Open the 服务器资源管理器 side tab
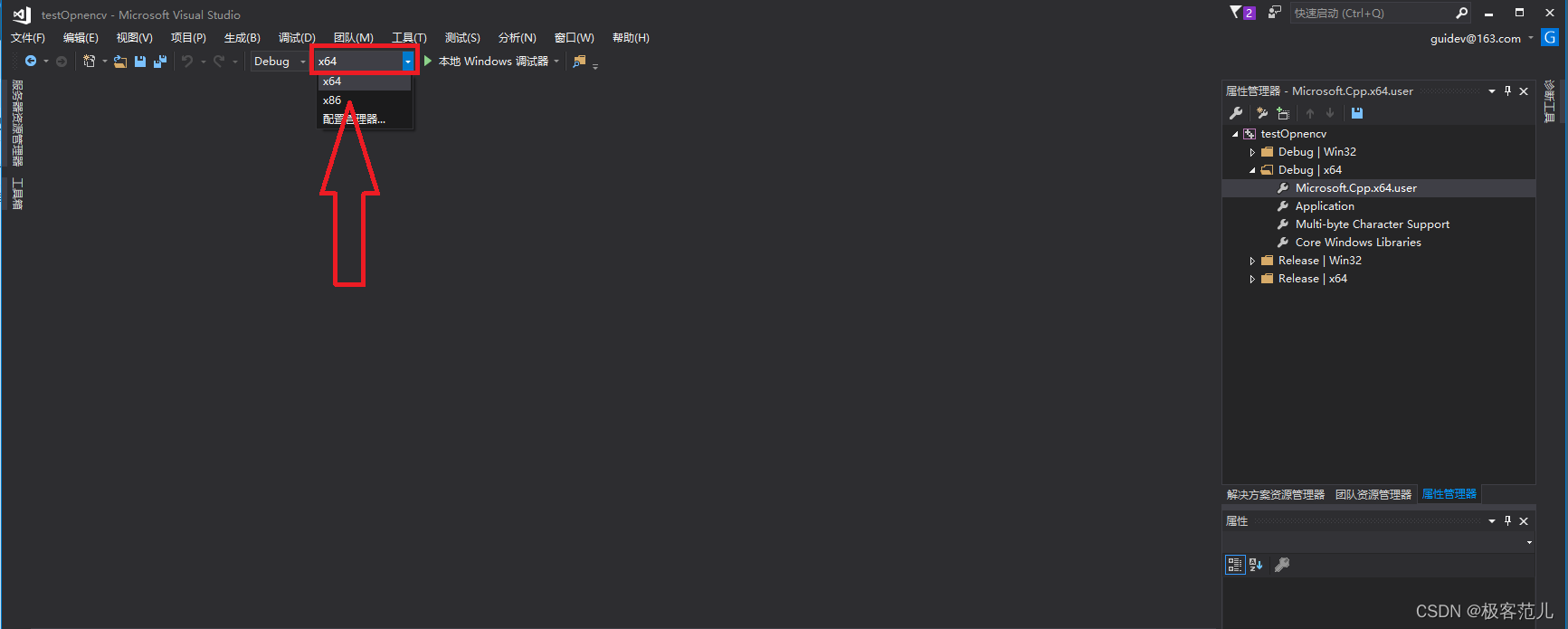This screenshot has height=629, width=1568. tap(17, 123)
